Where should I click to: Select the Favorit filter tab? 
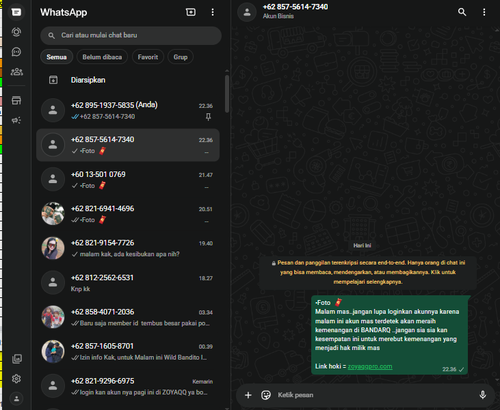coord(148,57)
